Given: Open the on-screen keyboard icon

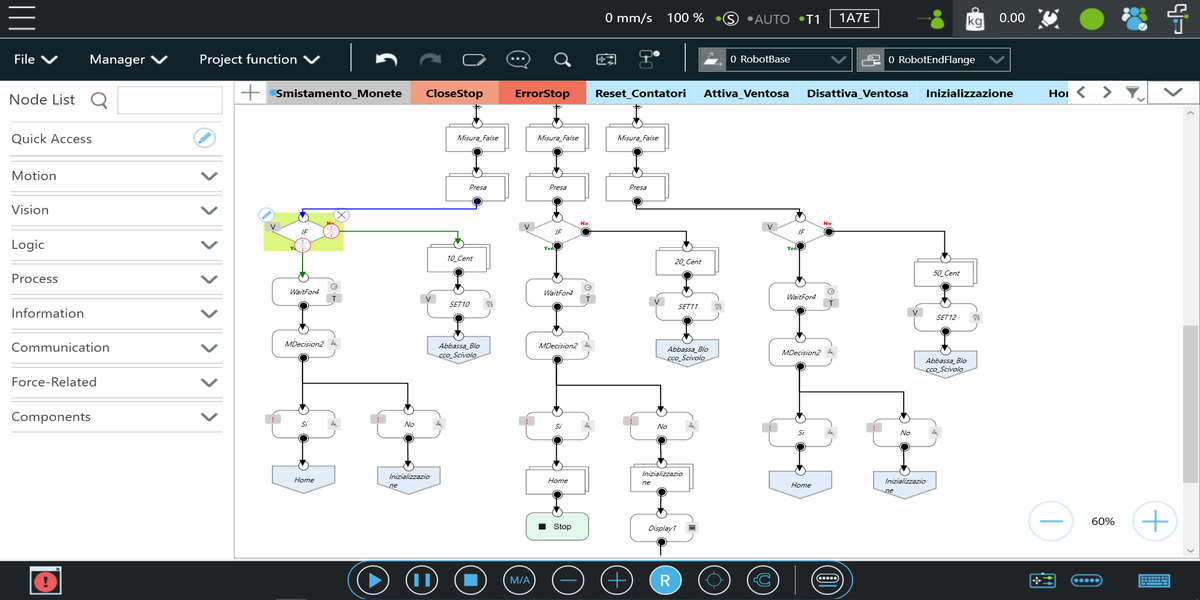Looking at the screenshot, I should (x=1154, y=580).
